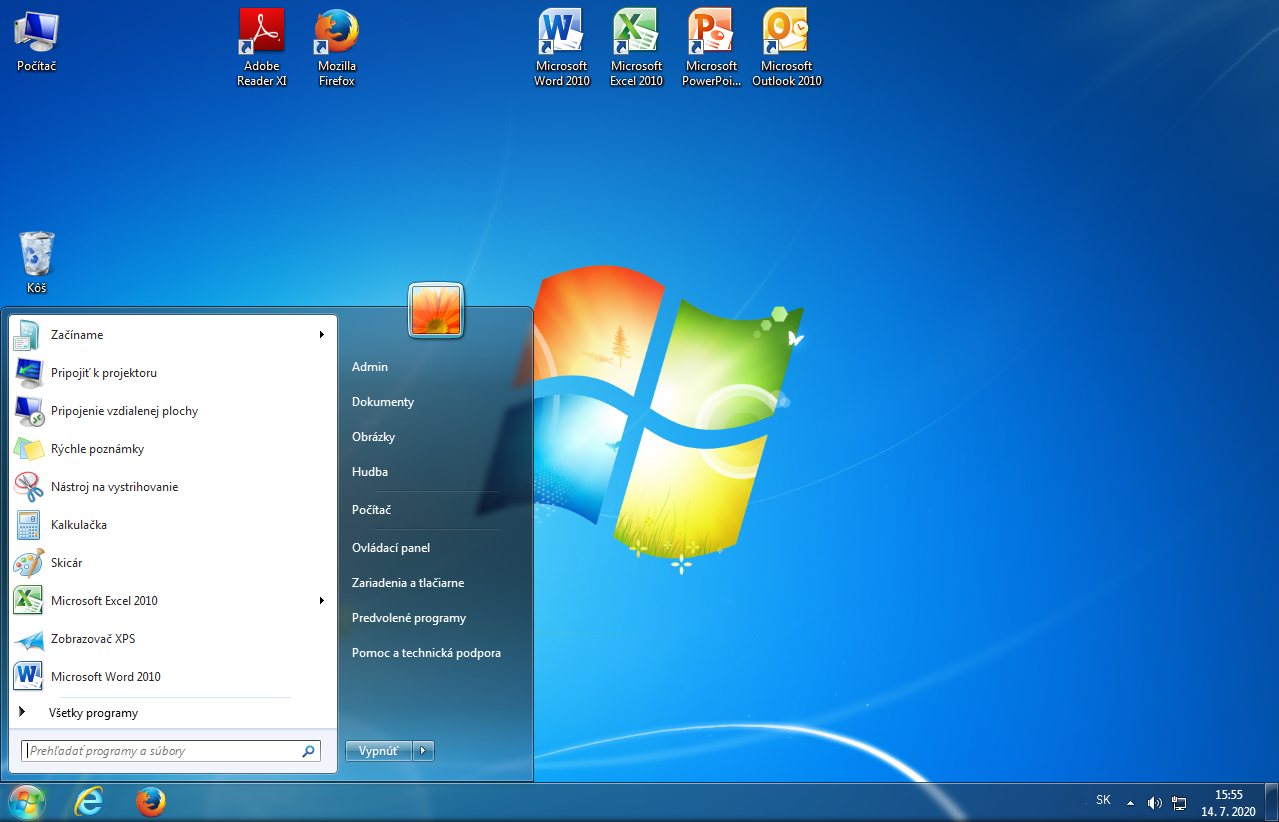Click network icon in system tray

pyautogui.click(x=1179, y=802)
